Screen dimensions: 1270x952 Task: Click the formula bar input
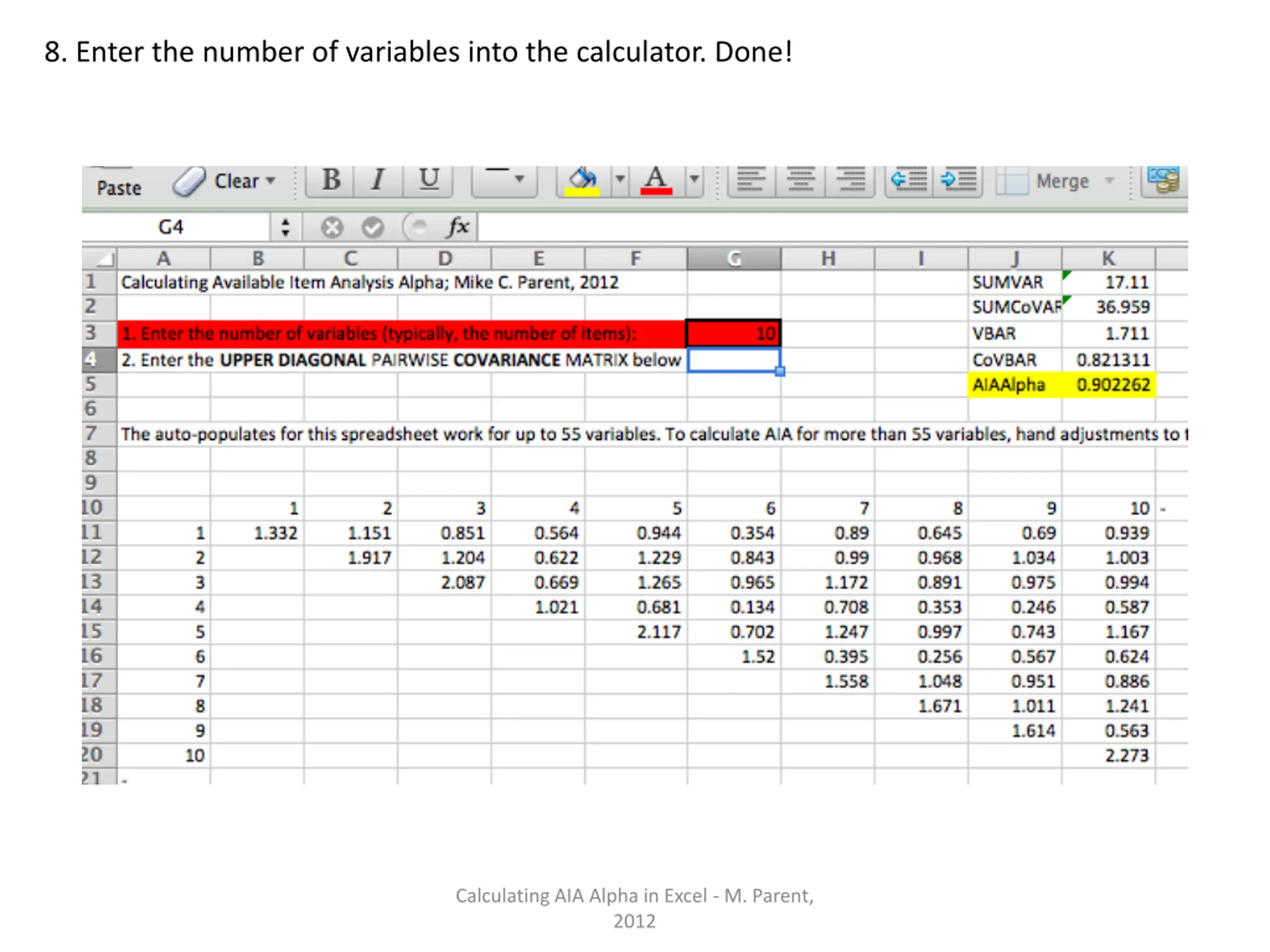click(832, 227)
